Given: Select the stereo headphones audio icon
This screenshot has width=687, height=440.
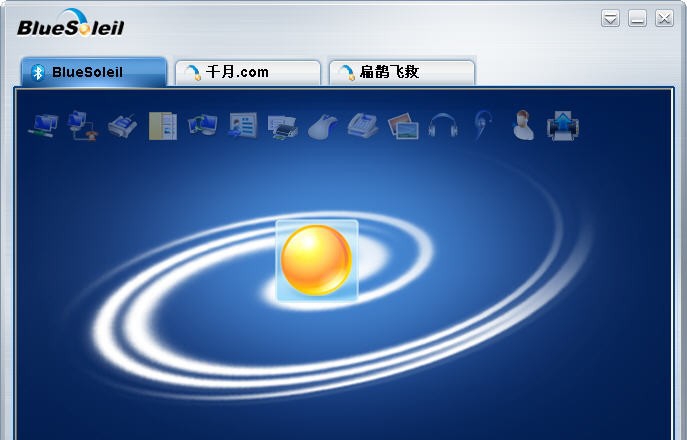Looking at the screenshot, I should point(443,125).
